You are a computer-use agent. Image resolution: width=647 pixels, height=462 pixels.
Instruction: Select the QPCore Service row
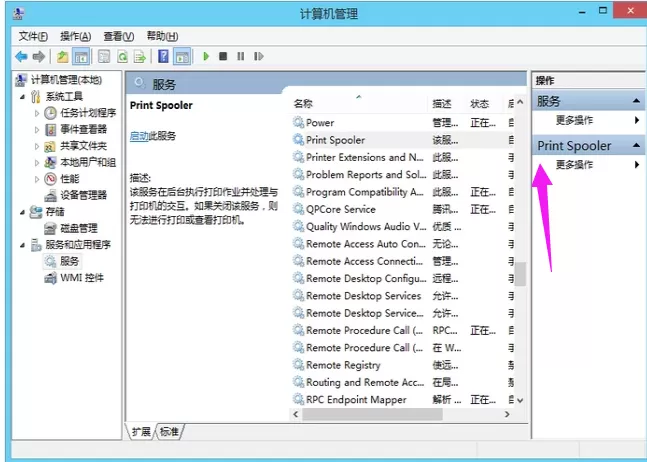coord(402,209)
